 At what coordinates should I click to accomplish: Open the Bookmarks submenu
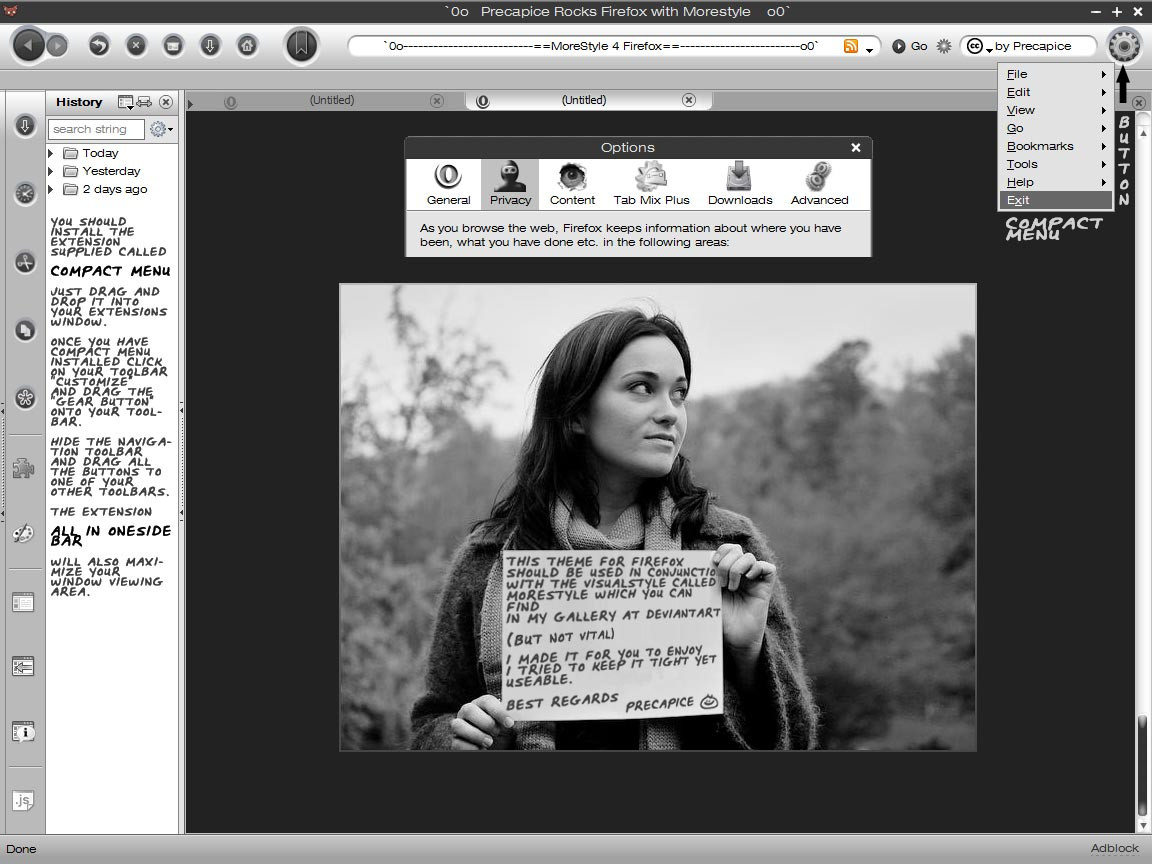(x=1056, y=146)
